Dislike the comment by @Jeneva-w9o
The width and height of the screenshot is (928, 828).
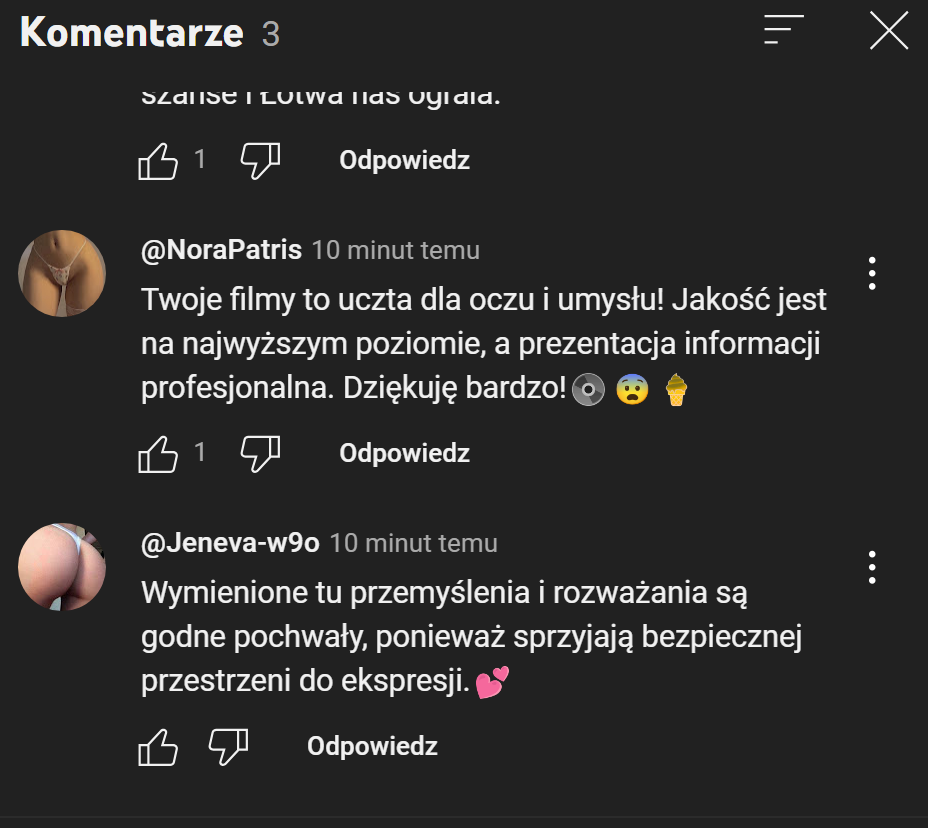(228, 746)
